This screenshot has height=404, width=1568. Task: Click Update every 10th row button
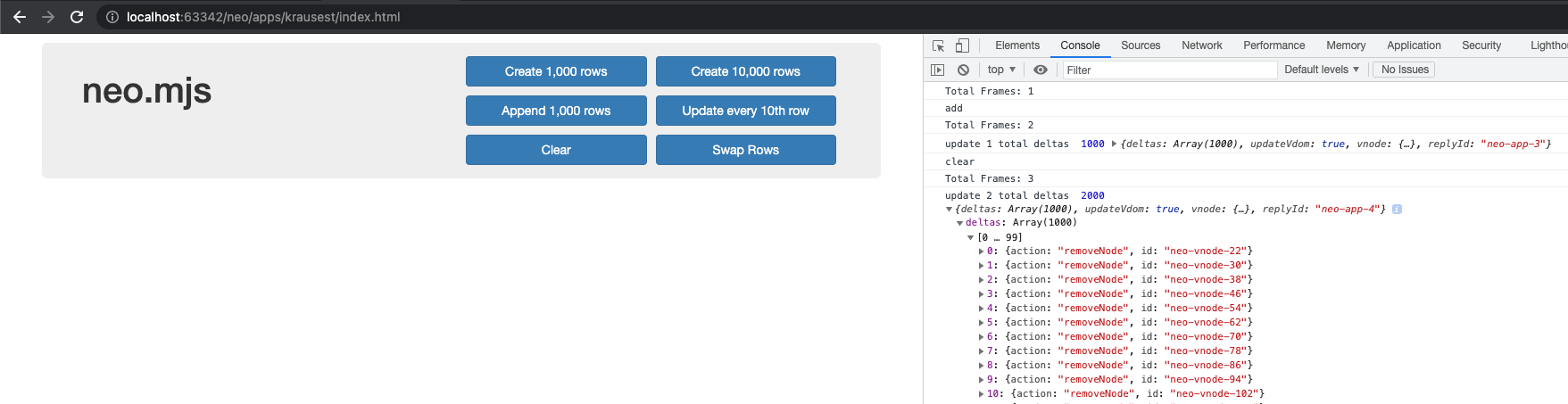click(x=746, y=111)
